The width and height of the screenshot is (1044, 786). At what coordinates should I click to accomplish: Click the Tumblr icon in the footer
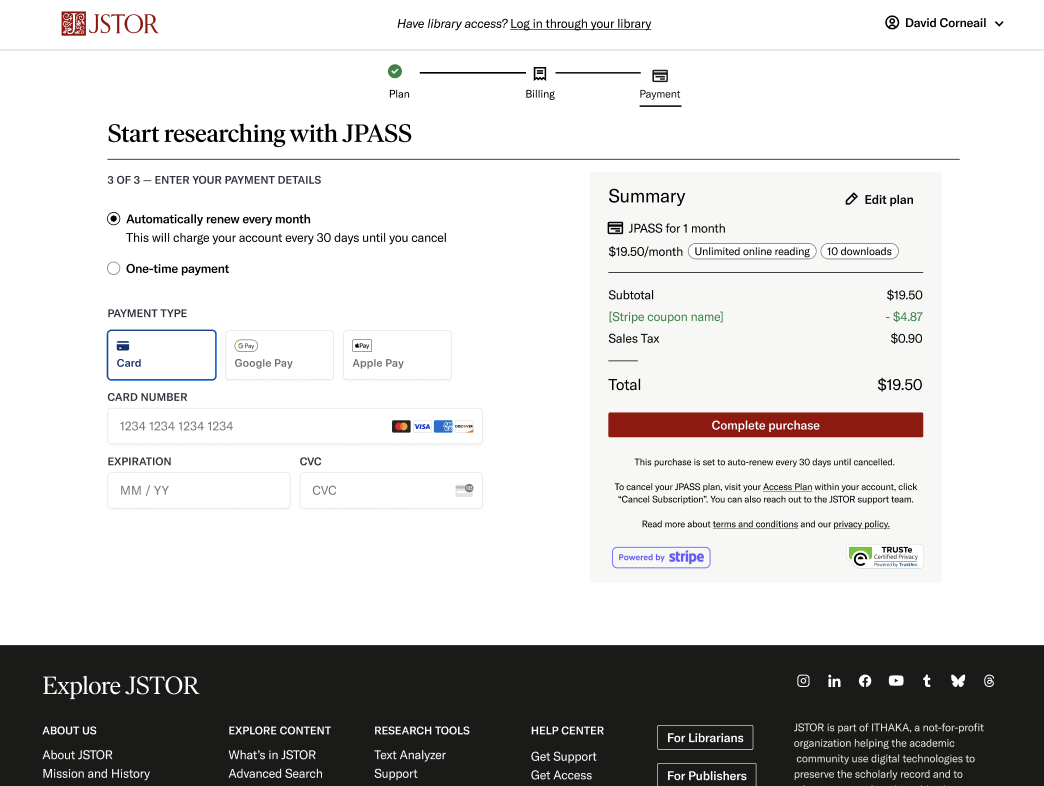[927, 680]
